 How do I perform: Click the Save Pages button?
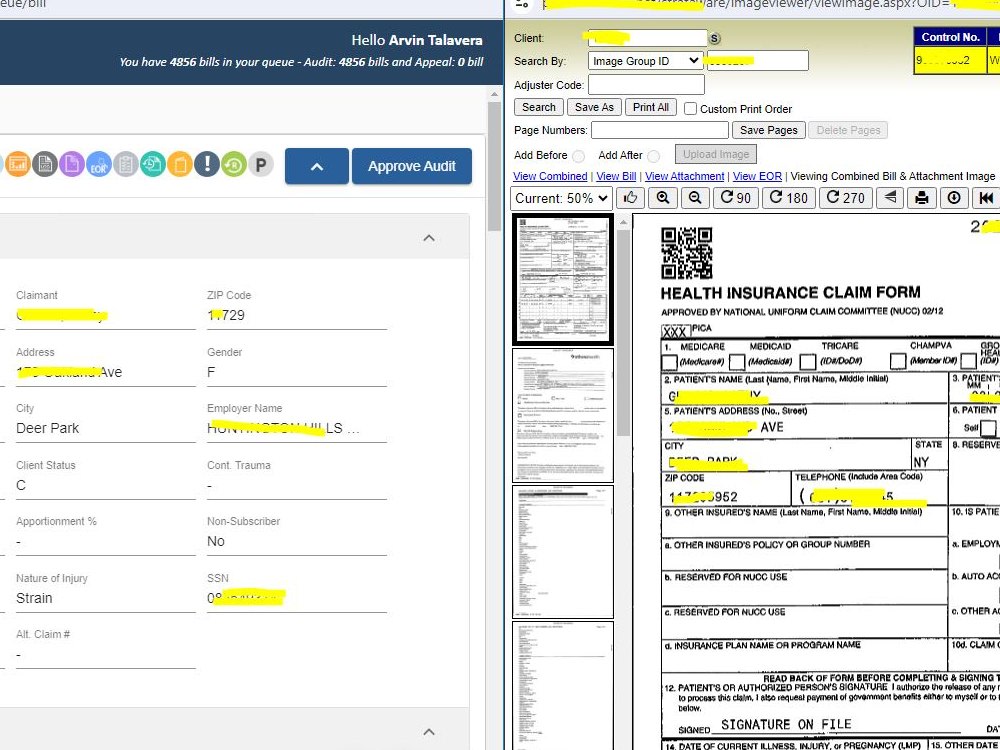coord(768,130)
